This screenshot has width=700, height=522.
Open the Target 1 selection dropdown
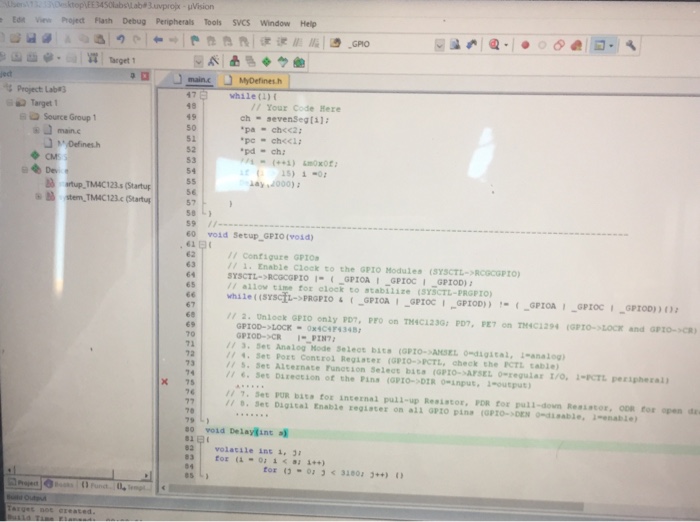pyautogui.click(x=198, y=61)
